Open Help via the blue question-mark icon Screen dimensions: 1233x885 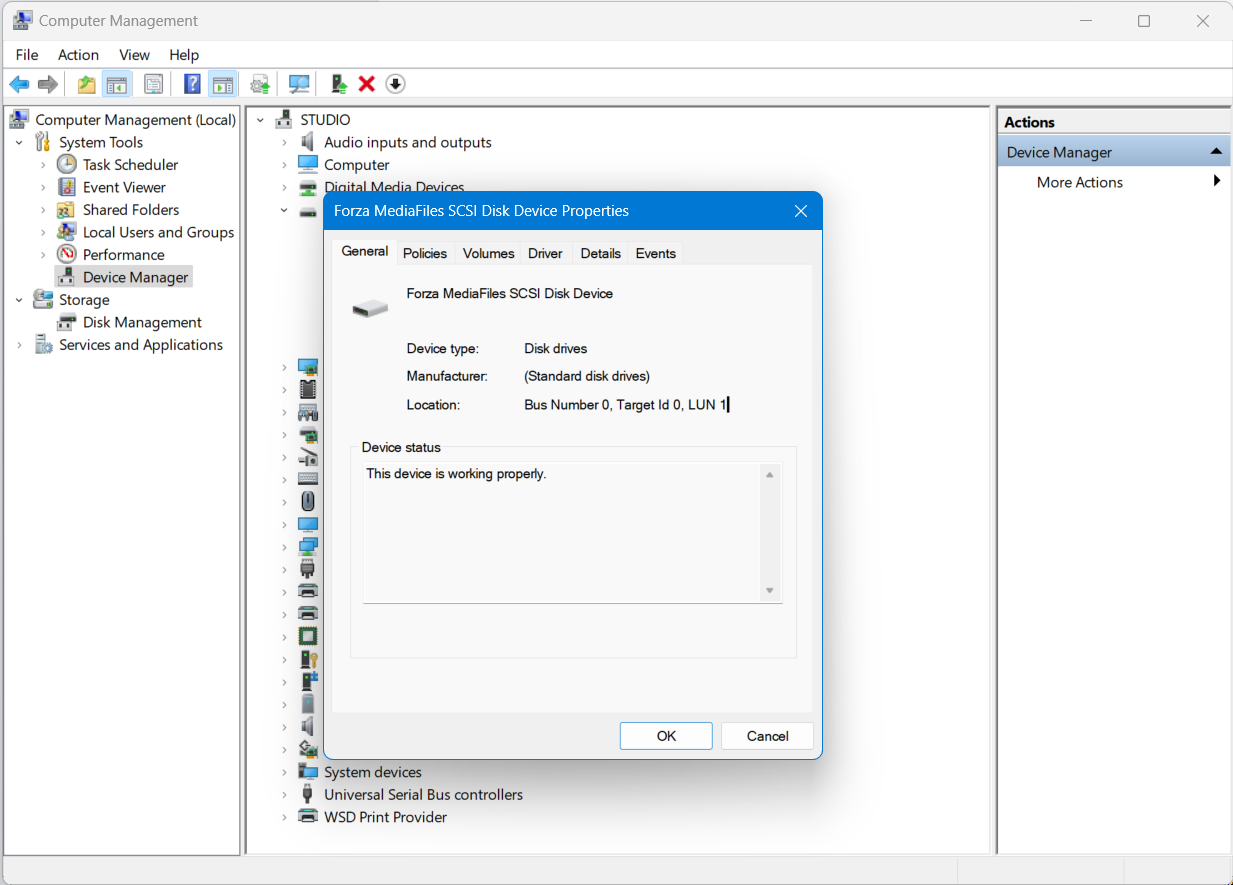pos(192,84)
